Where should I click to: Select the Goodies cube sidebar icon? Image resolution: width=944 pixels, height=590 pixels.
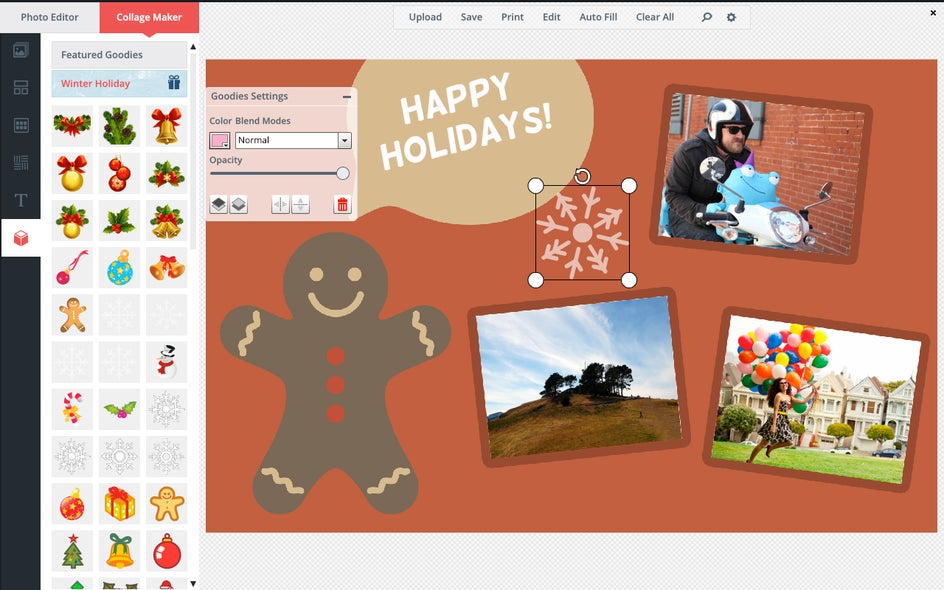pos(20,238)
